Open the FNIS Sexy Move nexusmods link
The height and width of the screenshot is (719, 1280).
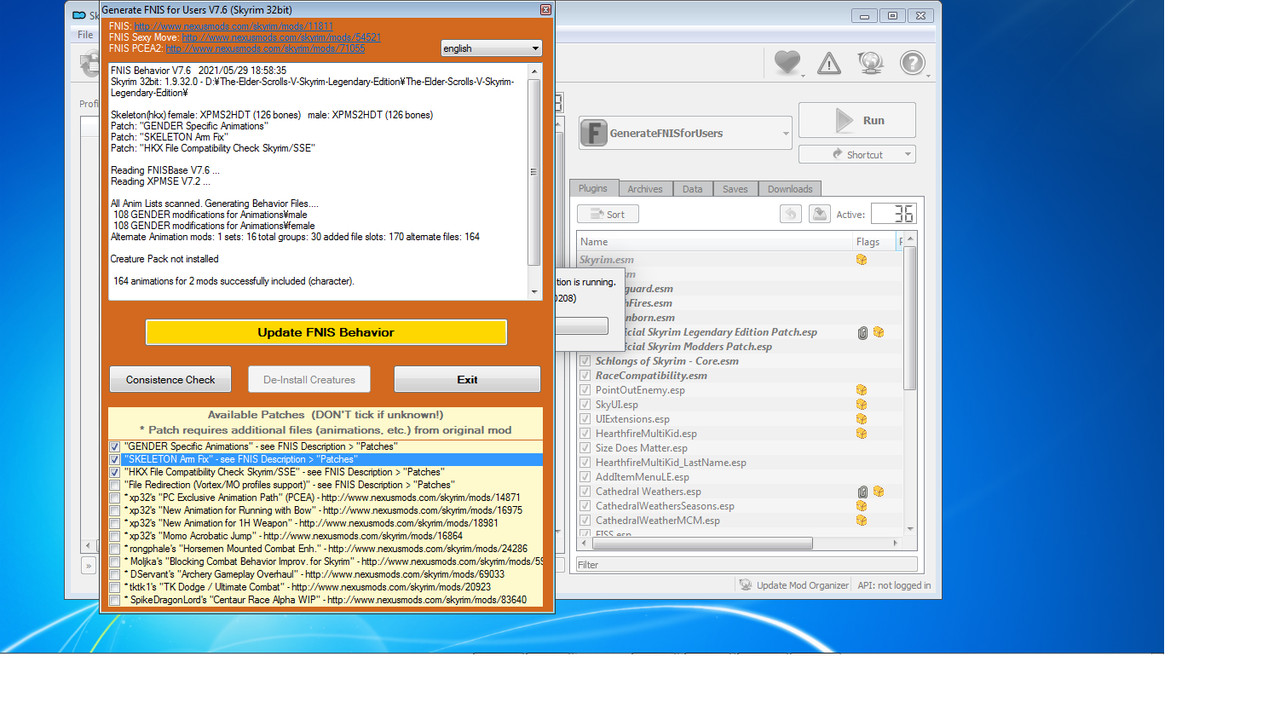click(281, 37)
